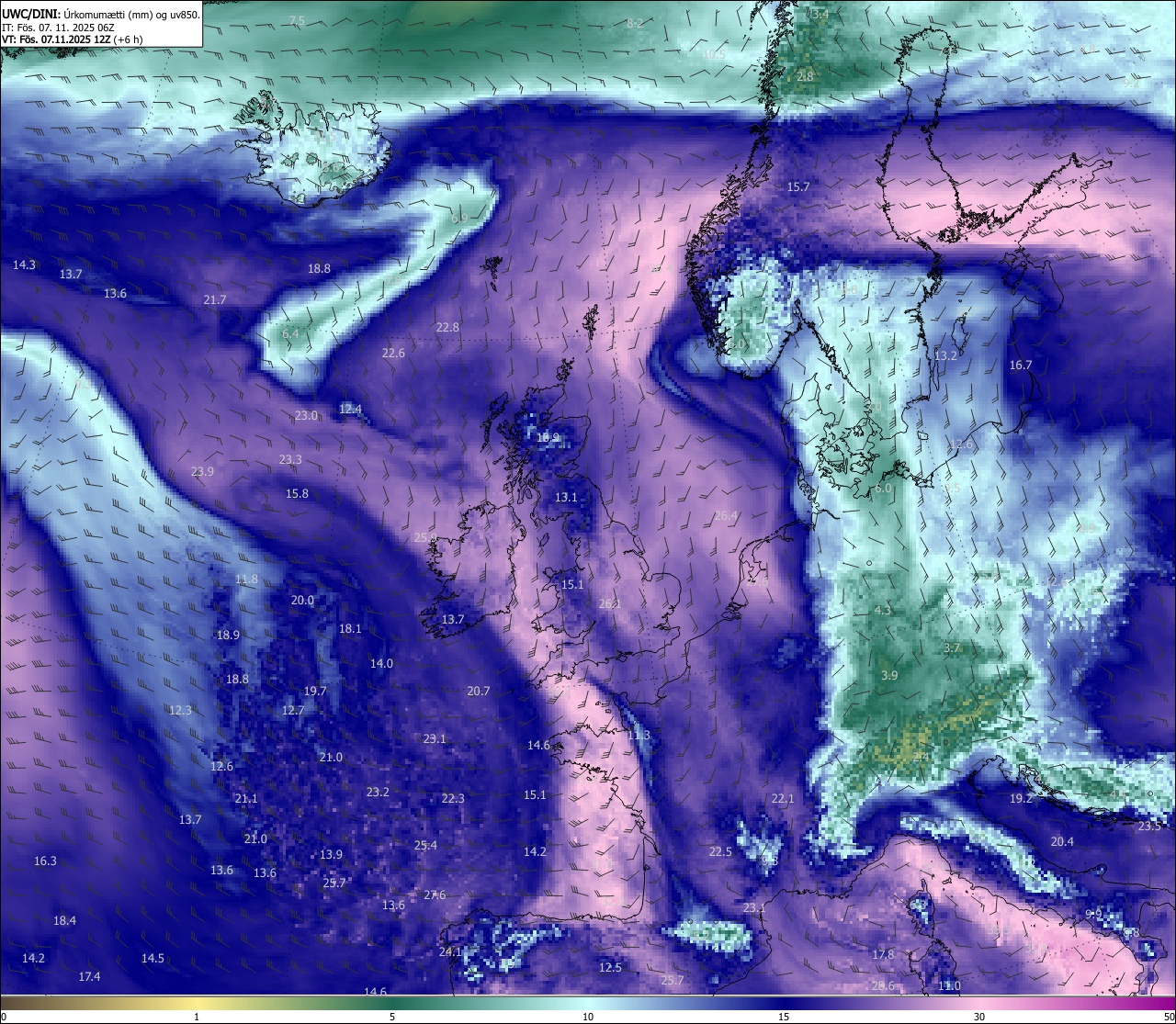Image resolution: width=1176 pixels, height=1024 pixels.
Task: Select the 13.2 value over Sweden
Action: click(x=945, y=355)
